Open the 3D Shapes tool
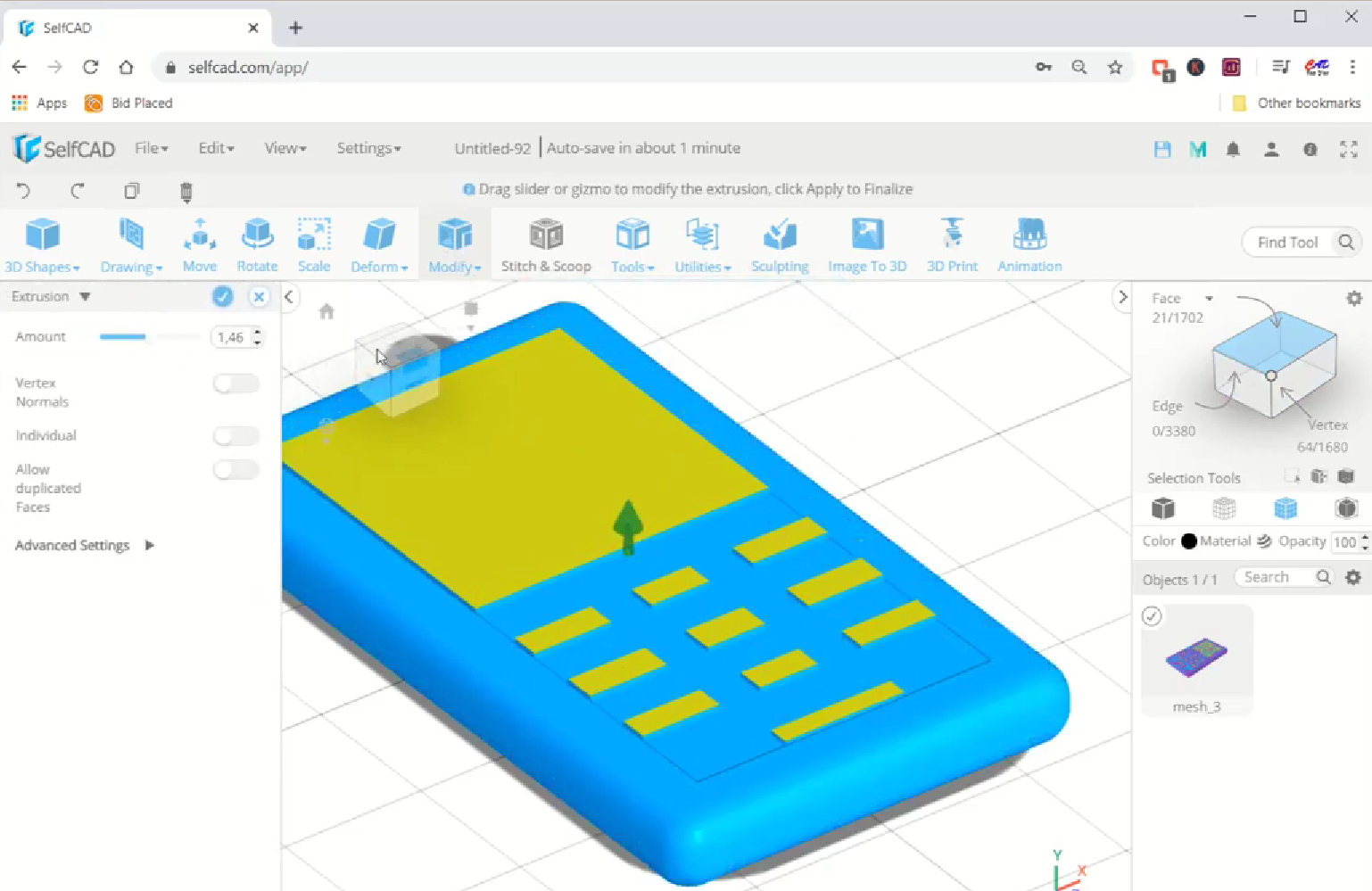 (x=42, y=244)
